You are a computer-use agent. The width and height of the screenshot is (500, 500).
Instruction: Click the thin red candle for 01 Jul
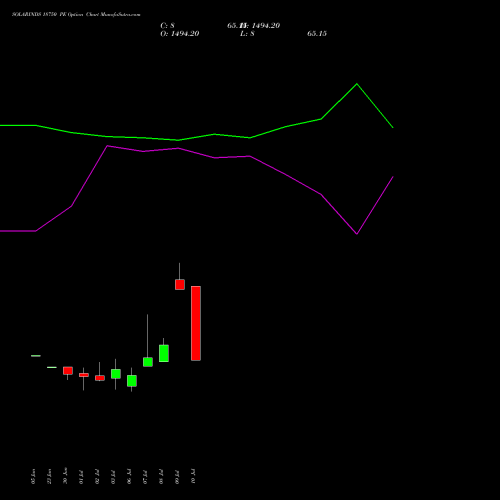click(x=84, y=375)
